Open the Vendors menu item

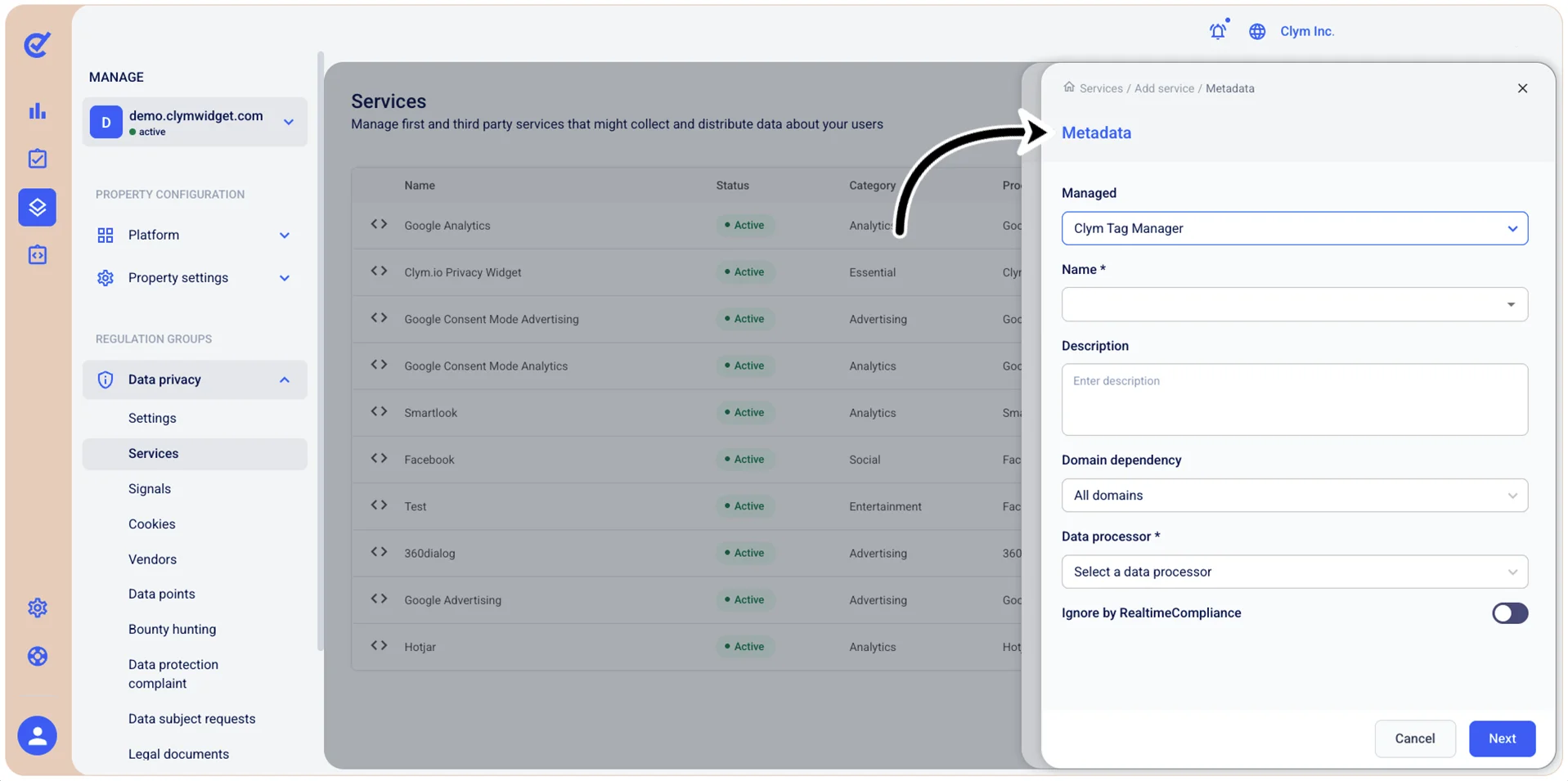pyautogui.click(x=152, y=559)
